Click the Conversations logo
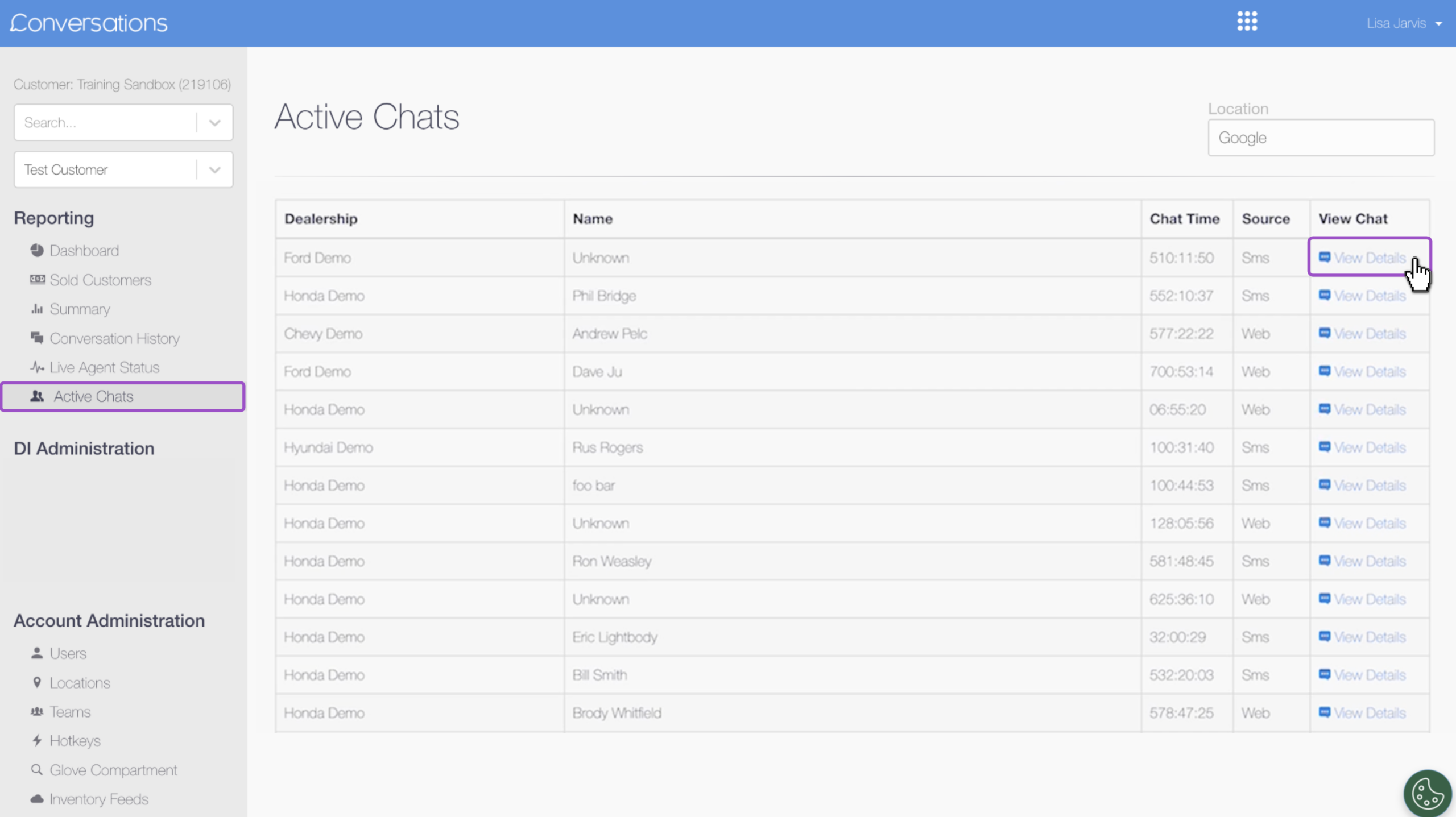 (89, 23)
